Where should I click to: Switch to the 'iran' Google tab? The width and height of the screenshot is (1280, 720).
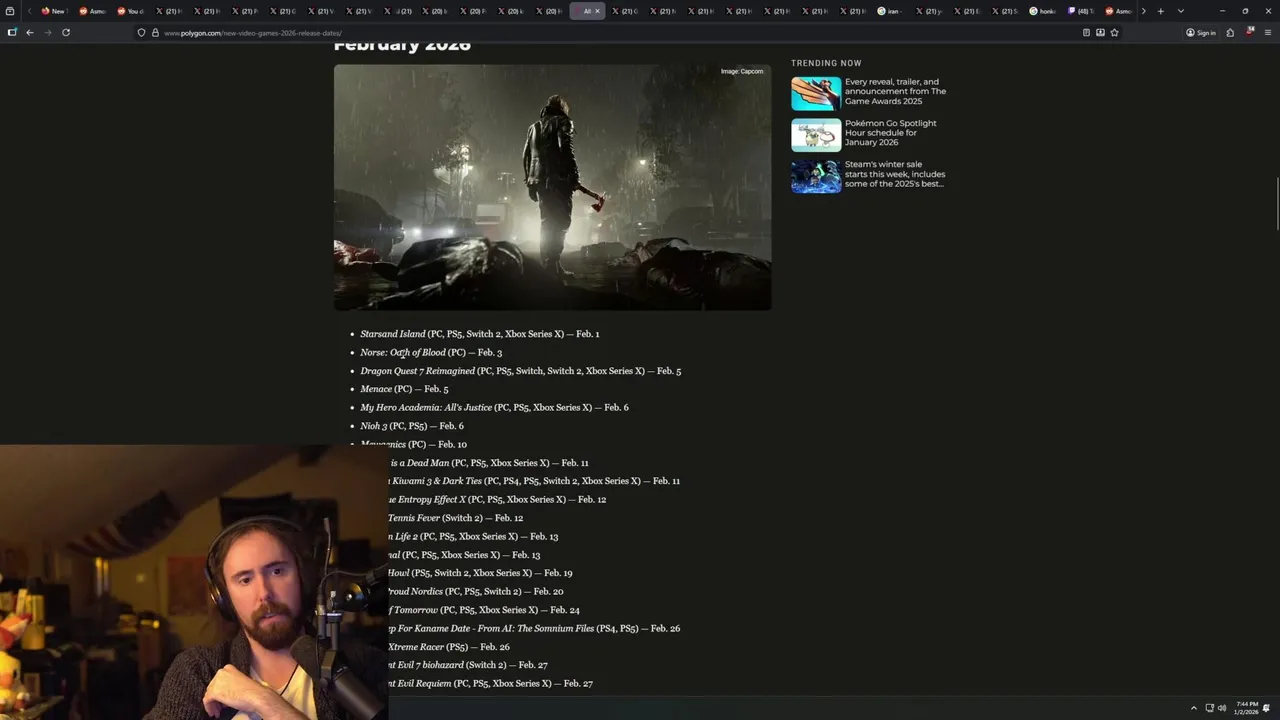click(889, 11)
